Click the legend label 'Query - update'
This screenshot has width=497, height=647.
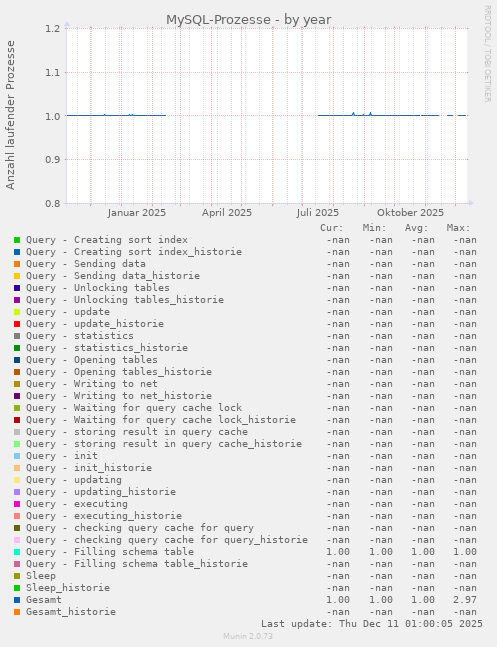(68, 312)
